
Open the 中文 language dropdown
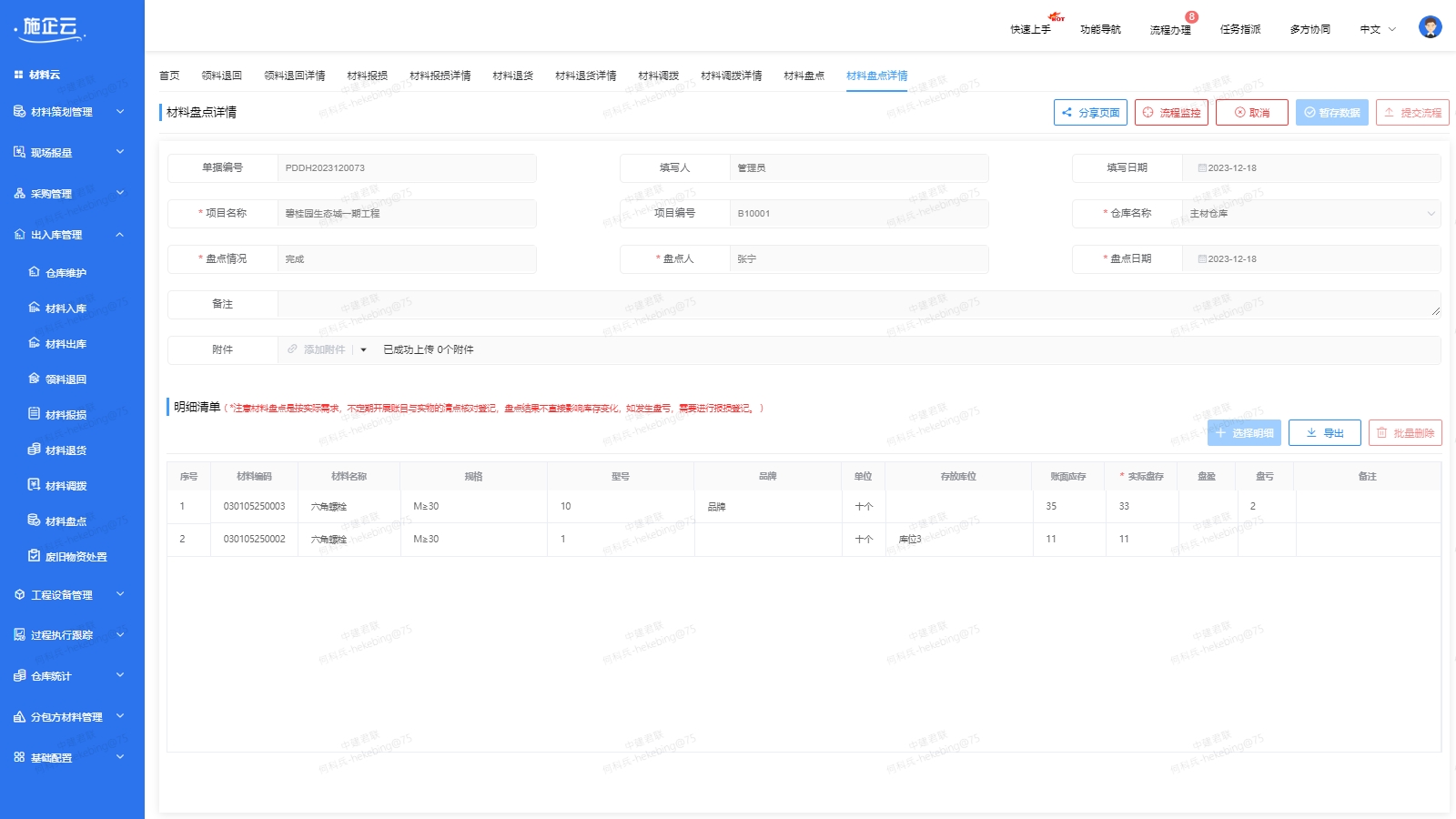[1377, 30]
